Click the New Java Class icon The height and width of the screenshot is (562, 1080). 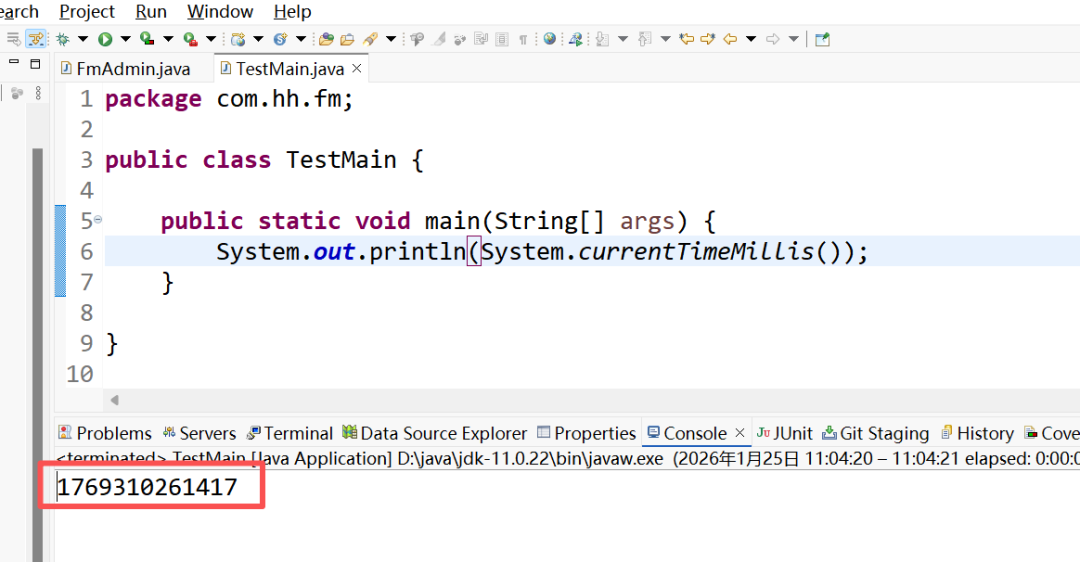coord(280,39)
